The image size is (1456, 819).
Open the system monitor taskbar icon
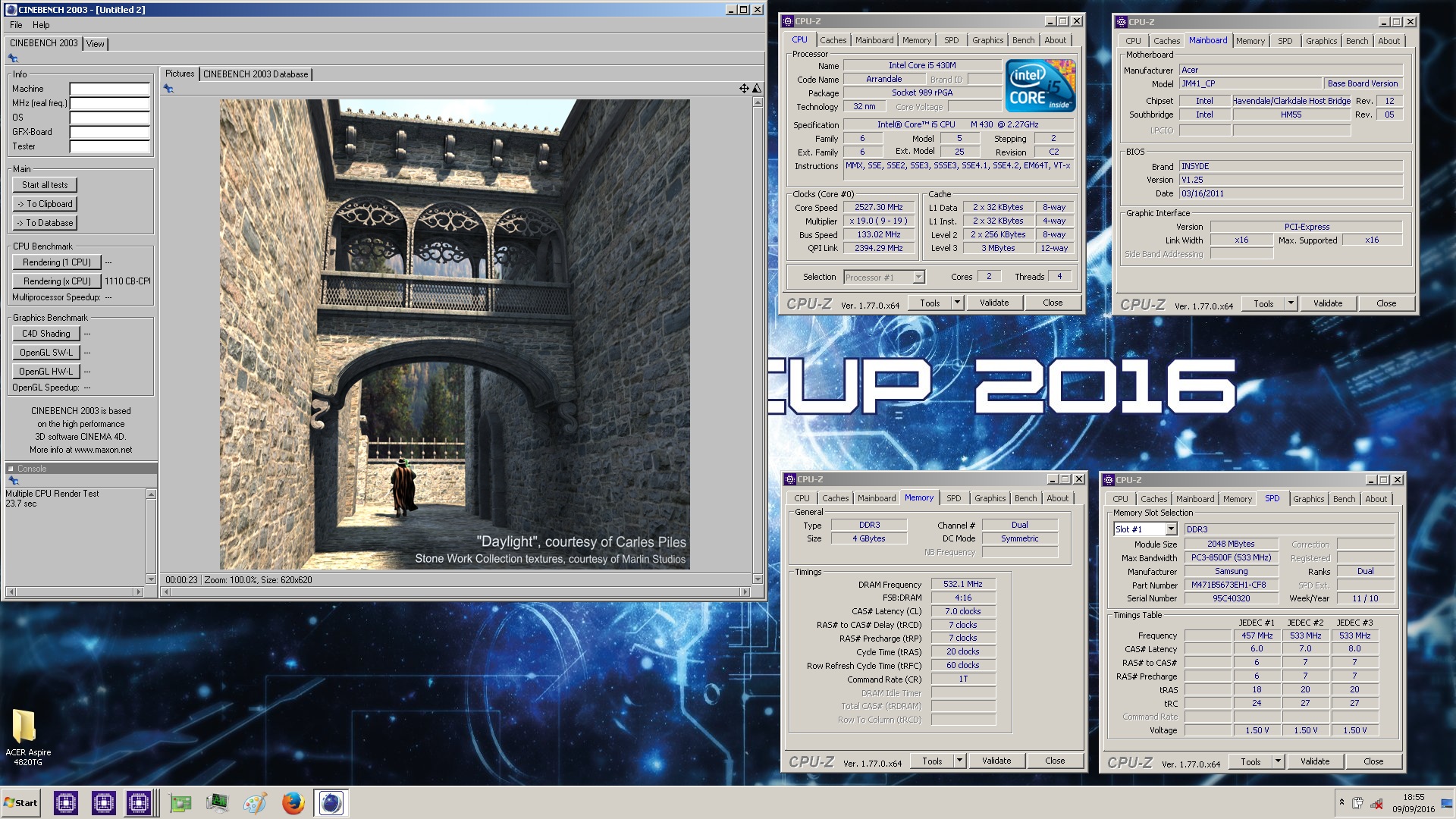pyautogui.click(x=218, y=802)
